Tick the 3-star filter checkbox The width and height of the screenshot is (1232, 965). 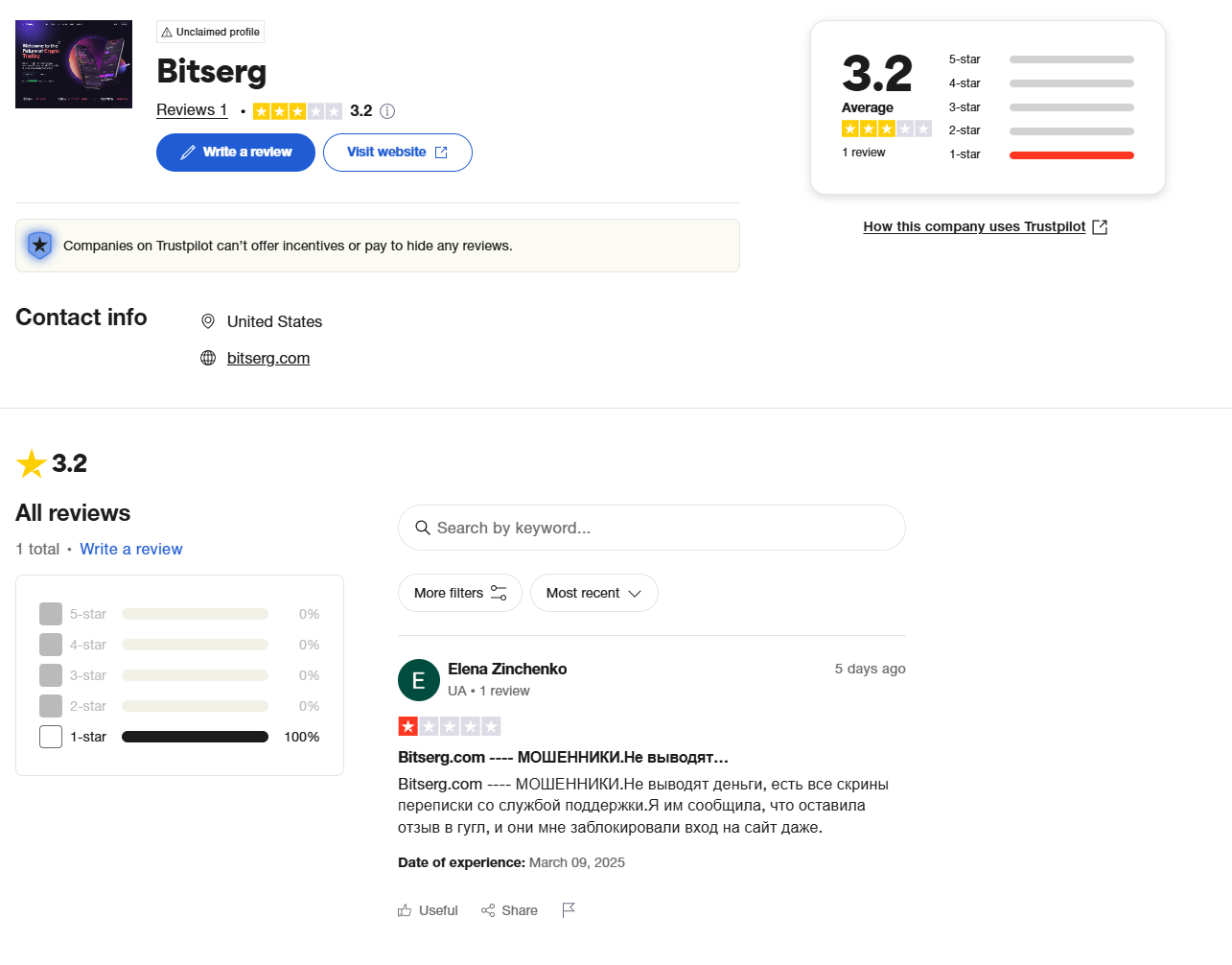(51, 675)
